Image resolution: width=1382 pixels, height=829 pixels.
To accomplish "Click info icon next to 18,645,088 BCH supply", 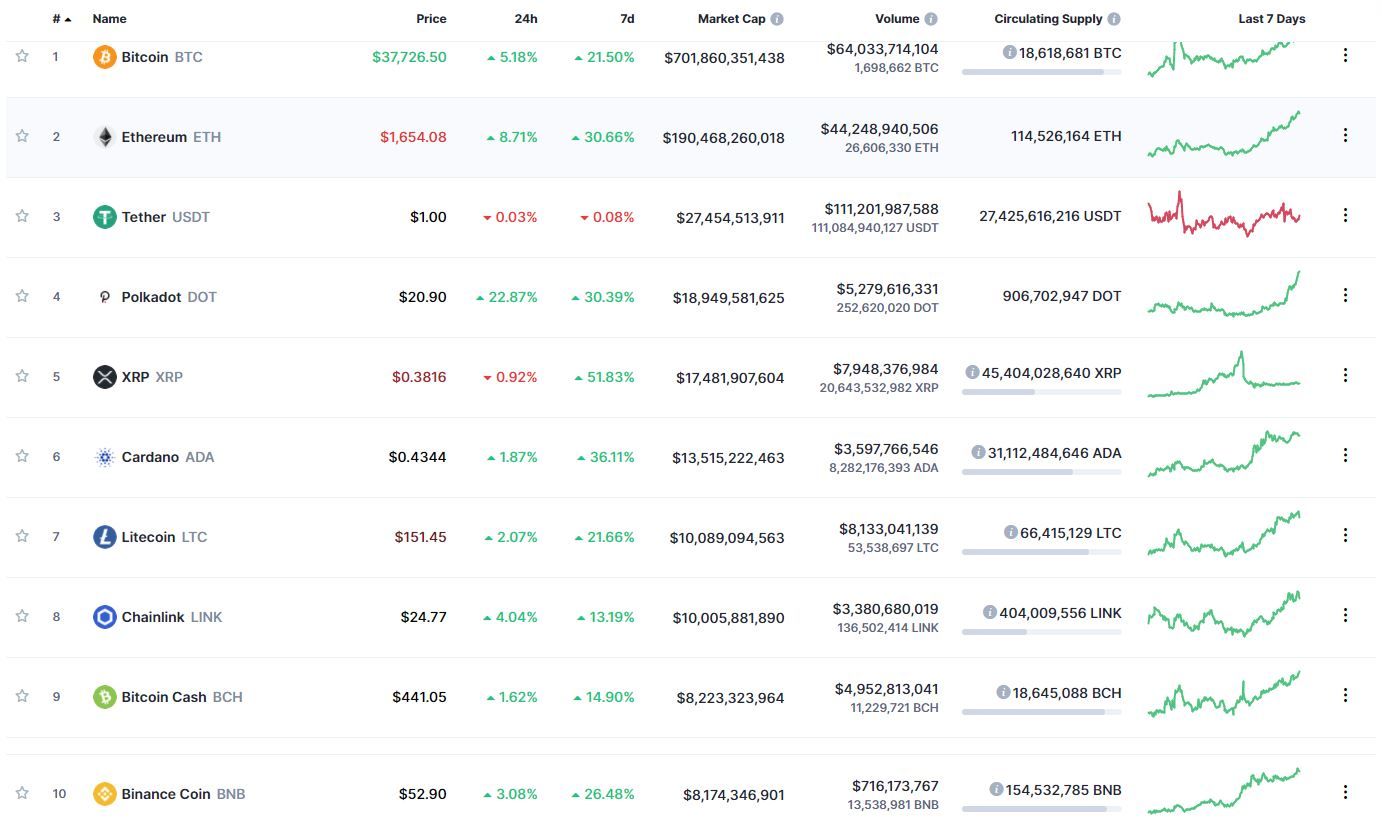I will 1003,692.
